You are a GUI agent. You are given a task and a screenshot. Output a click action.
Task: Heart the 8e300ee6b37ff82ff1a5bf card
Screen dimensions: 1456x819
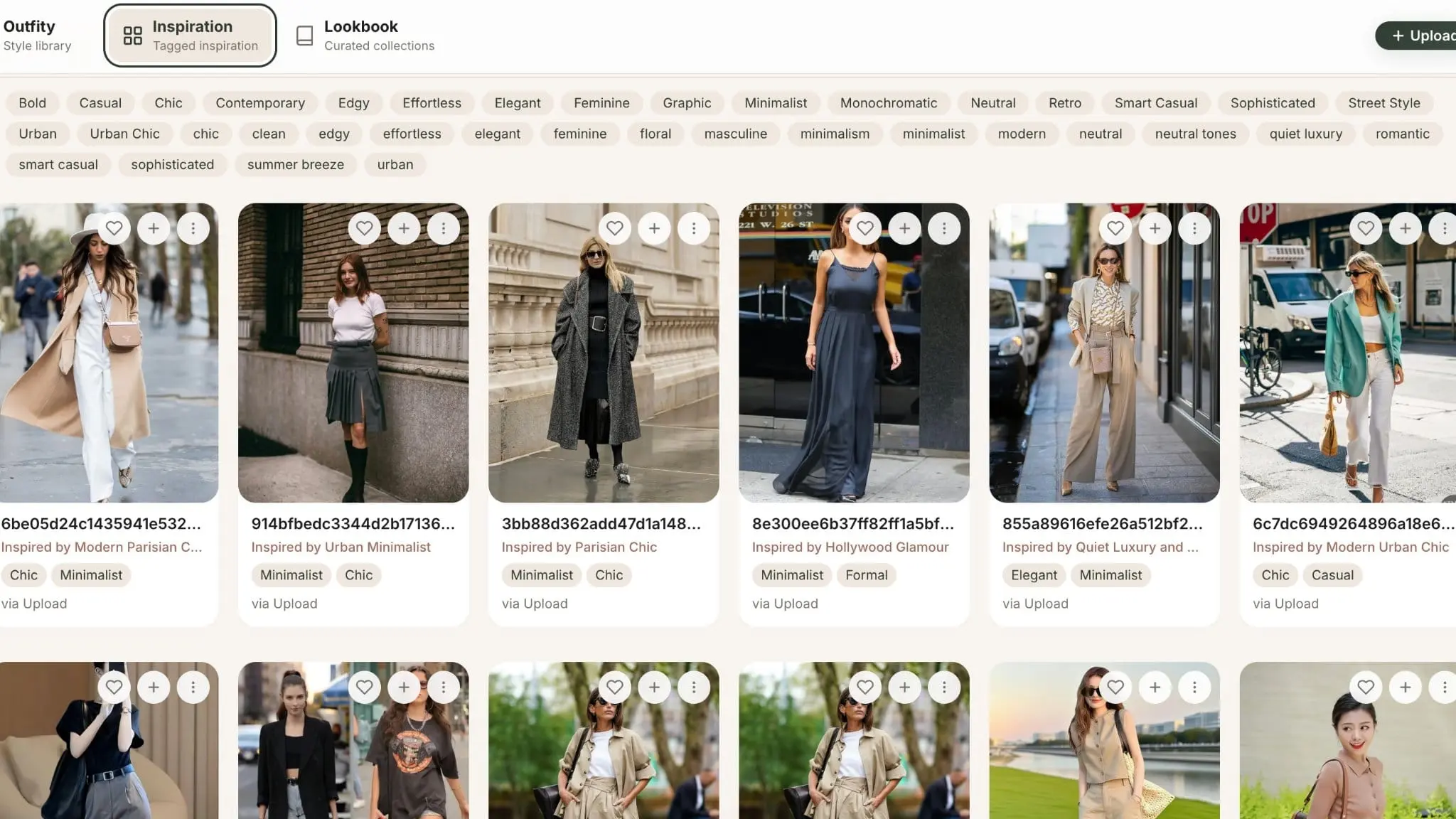click(x=865, y=228)
